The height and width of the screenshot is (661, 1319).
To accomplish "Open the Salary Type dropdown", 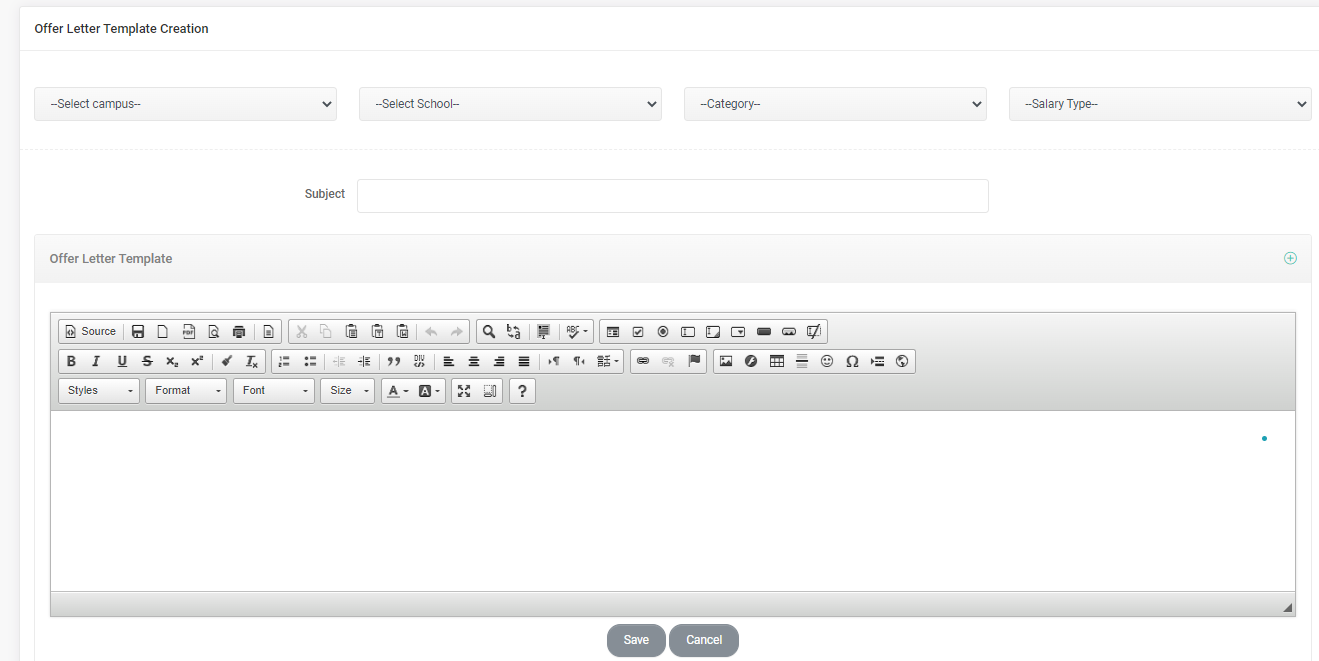I will point(1159,104).
